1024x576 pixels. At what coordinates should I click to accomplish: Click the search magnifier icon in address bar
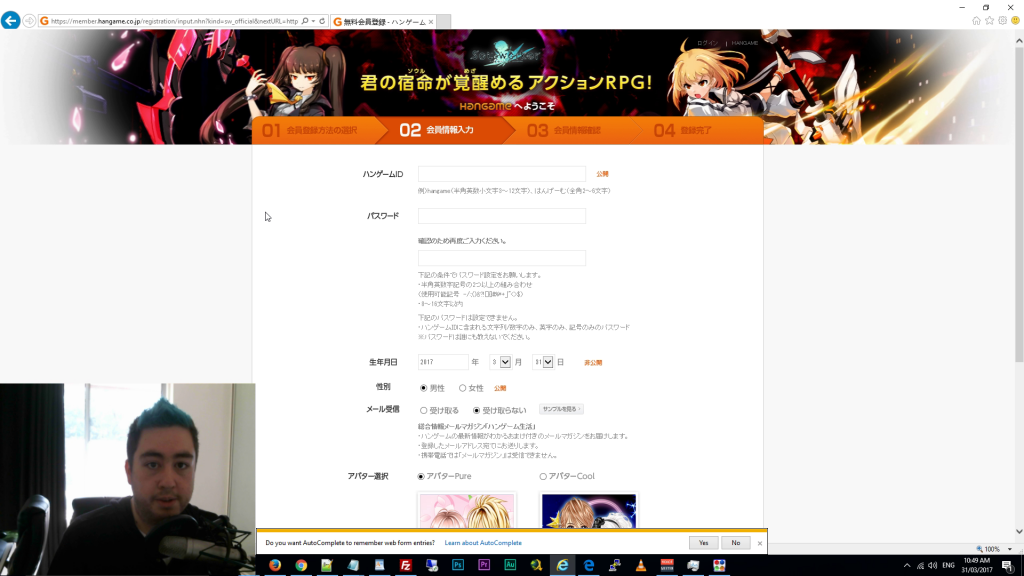point(305,22)
